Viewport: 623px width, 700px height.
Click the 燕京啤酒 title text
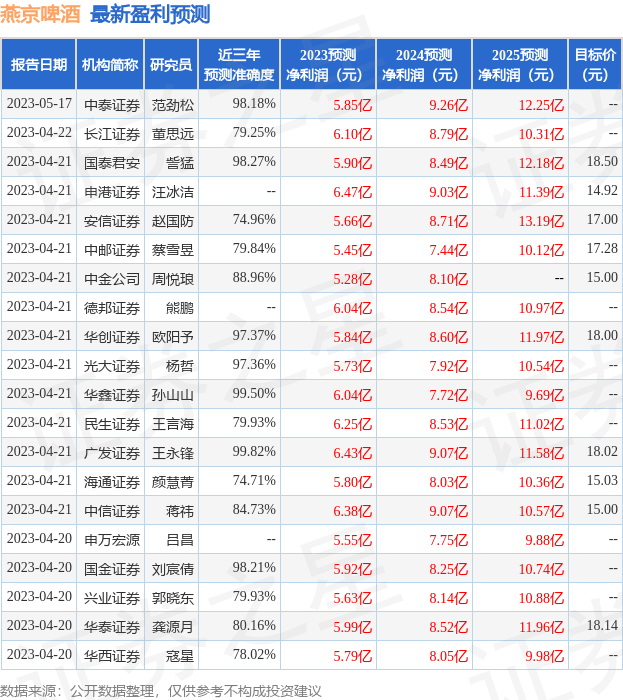coord(40,14)
